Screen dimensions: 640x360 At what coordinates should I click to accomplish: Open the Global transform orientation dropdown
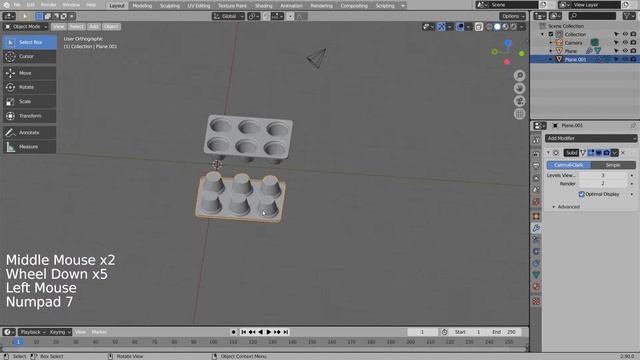click(228, 16)
